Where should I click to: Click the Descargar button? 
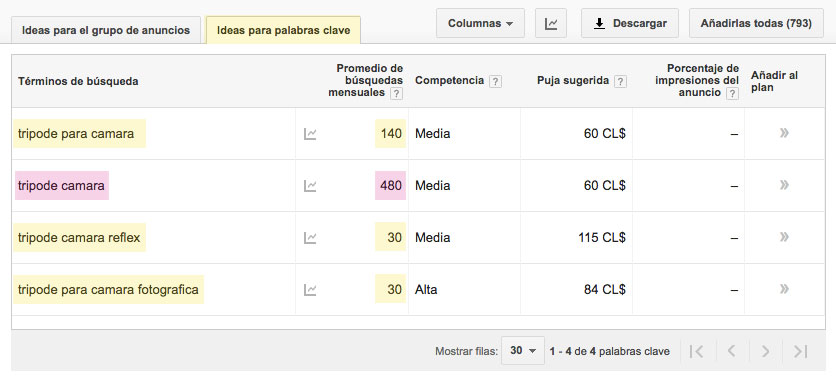[630, 23]
